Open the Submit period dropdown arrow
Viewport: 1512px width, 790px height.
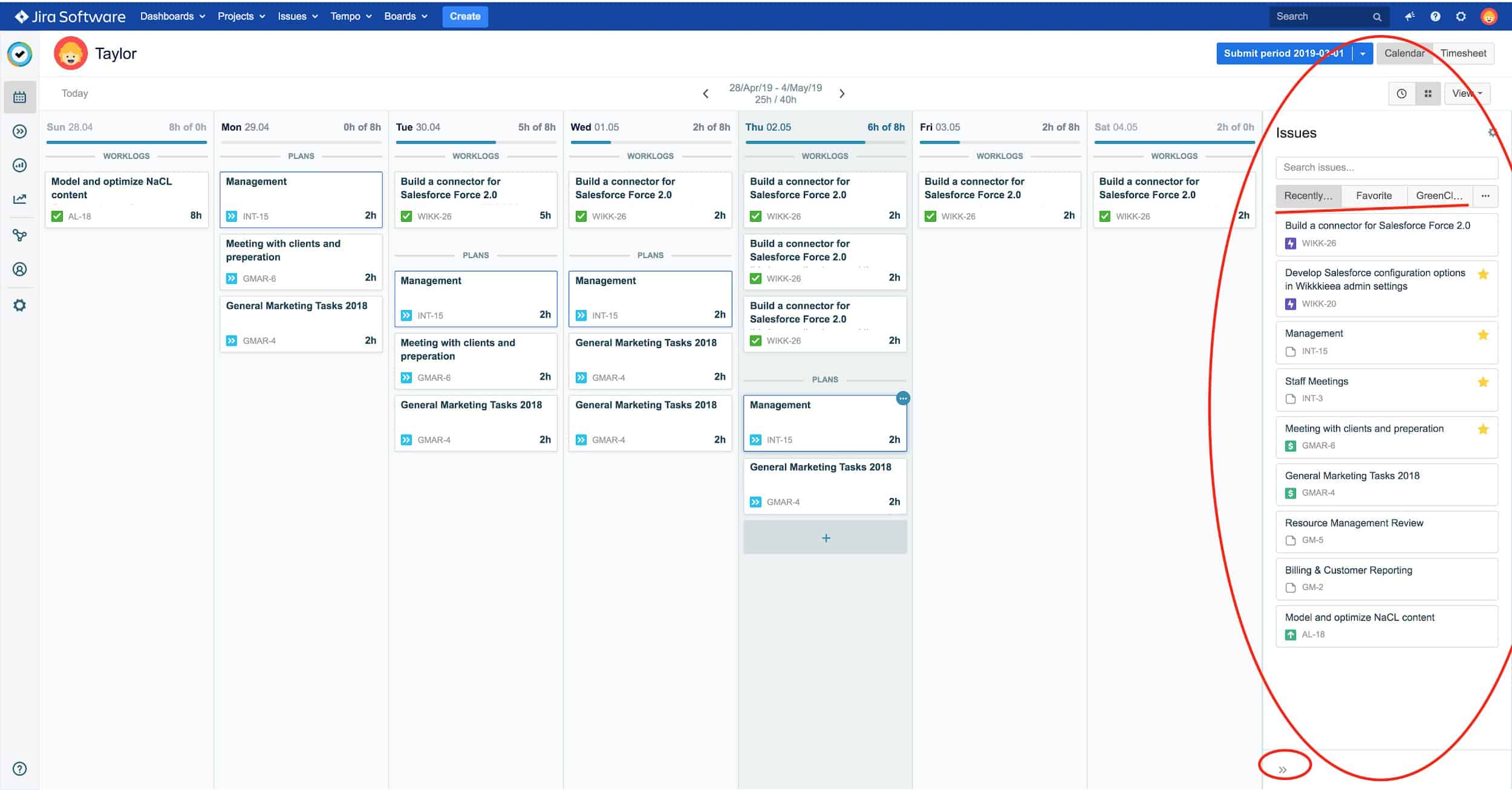tap(1363, 53)
